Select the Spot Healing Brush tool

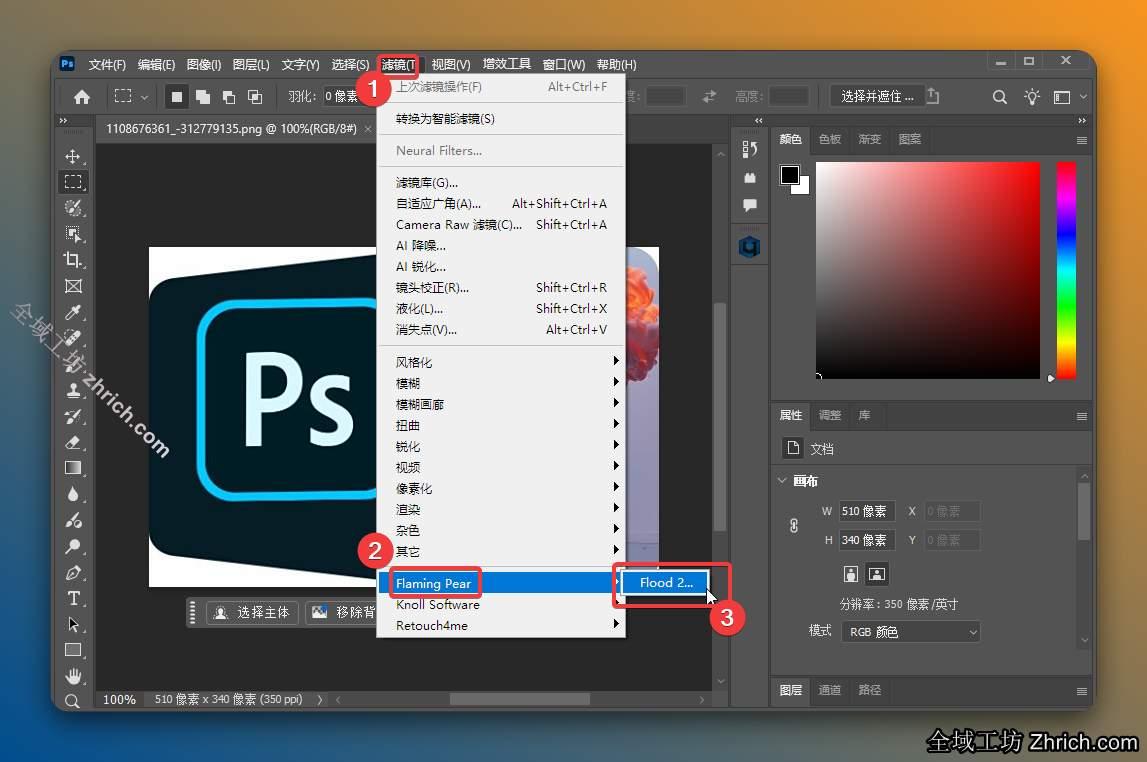click(72, 338)
